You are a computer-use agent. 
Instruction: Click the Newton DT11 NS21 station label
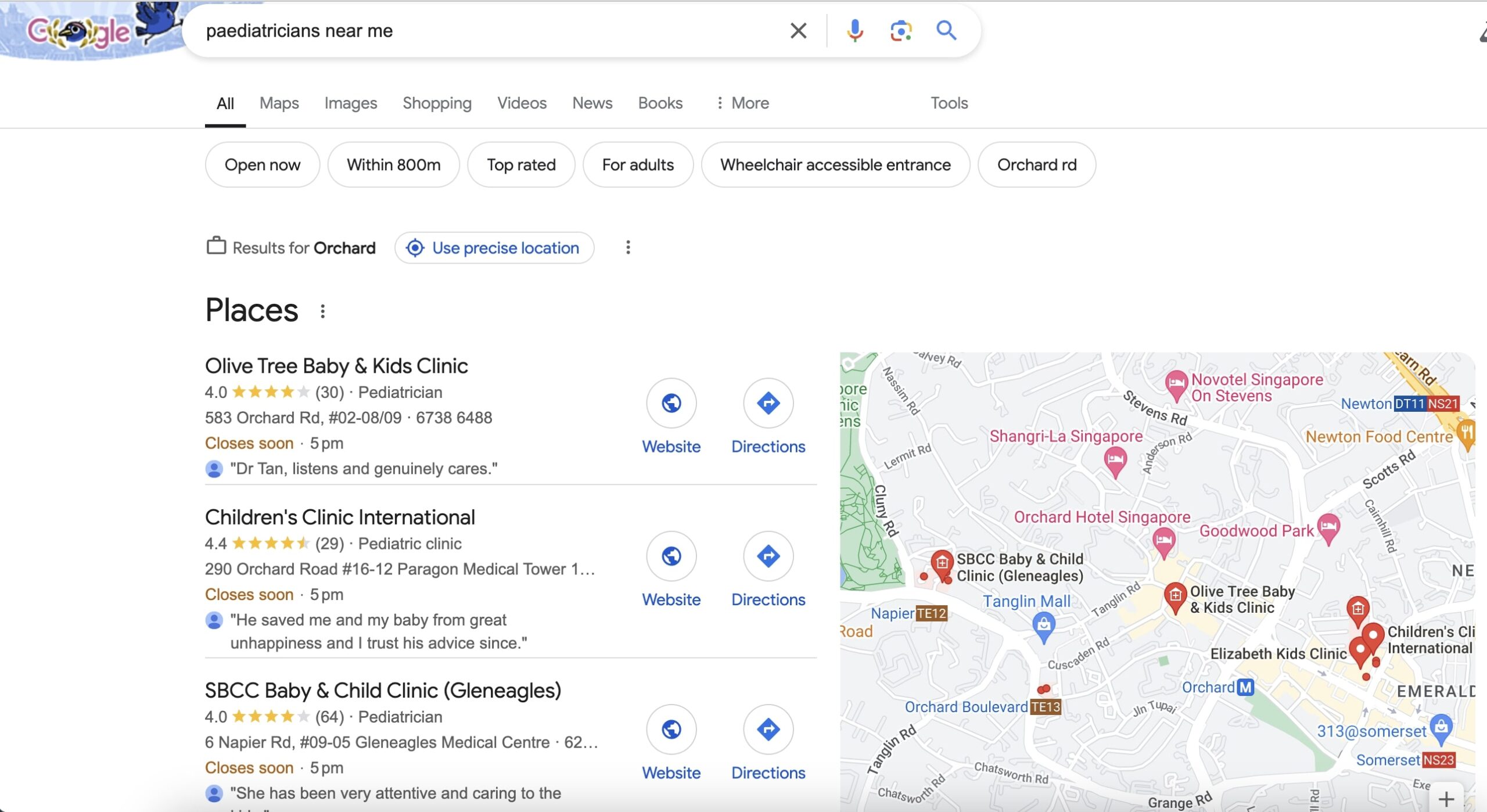[x=1400, y=404]
